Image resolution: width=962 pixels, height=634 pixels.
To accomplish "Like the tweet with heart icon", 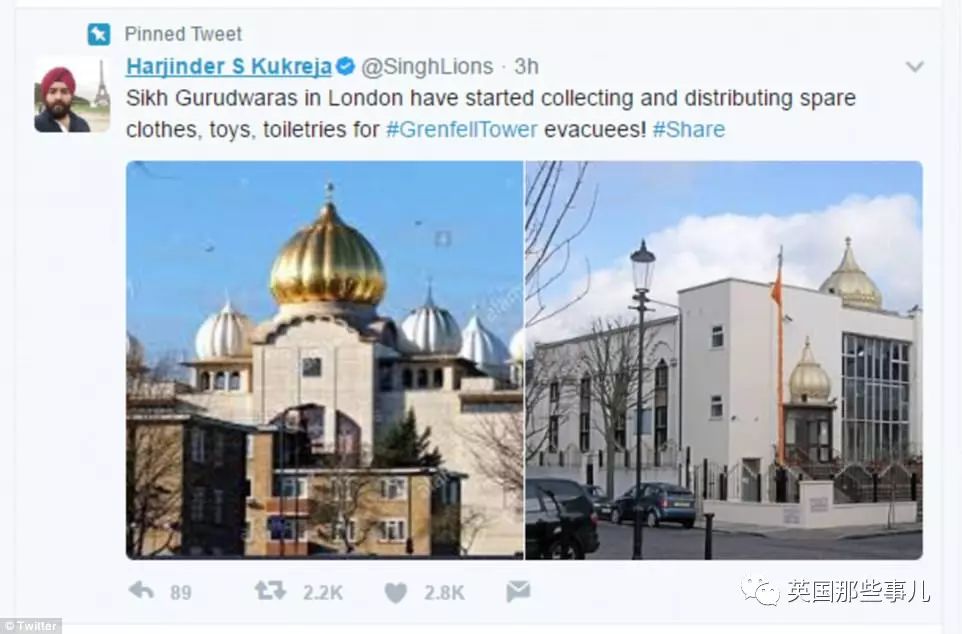I will pyautogui.click(x=396, y=592).
